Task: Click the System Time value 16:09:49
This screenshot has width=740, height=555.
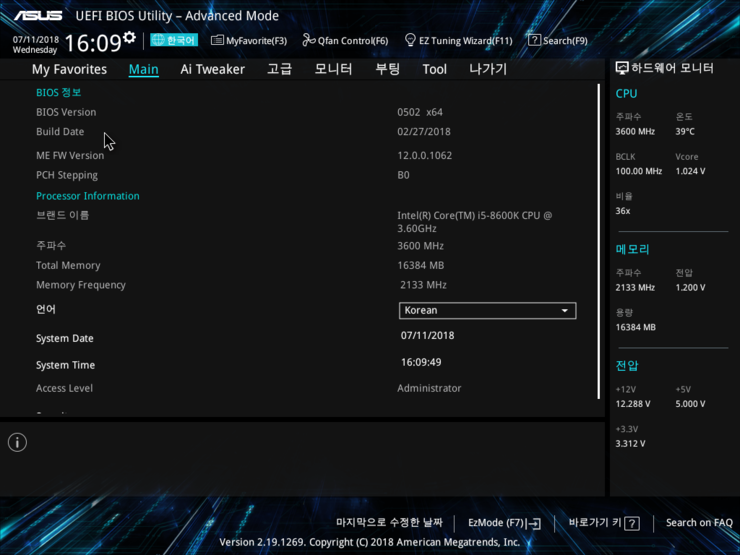Action: click(x=421, y=362)
